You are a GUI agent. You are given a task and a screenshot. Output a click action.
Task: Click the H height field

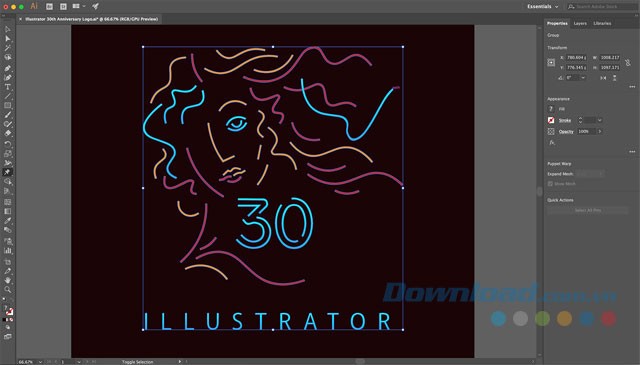coord(610,67)
